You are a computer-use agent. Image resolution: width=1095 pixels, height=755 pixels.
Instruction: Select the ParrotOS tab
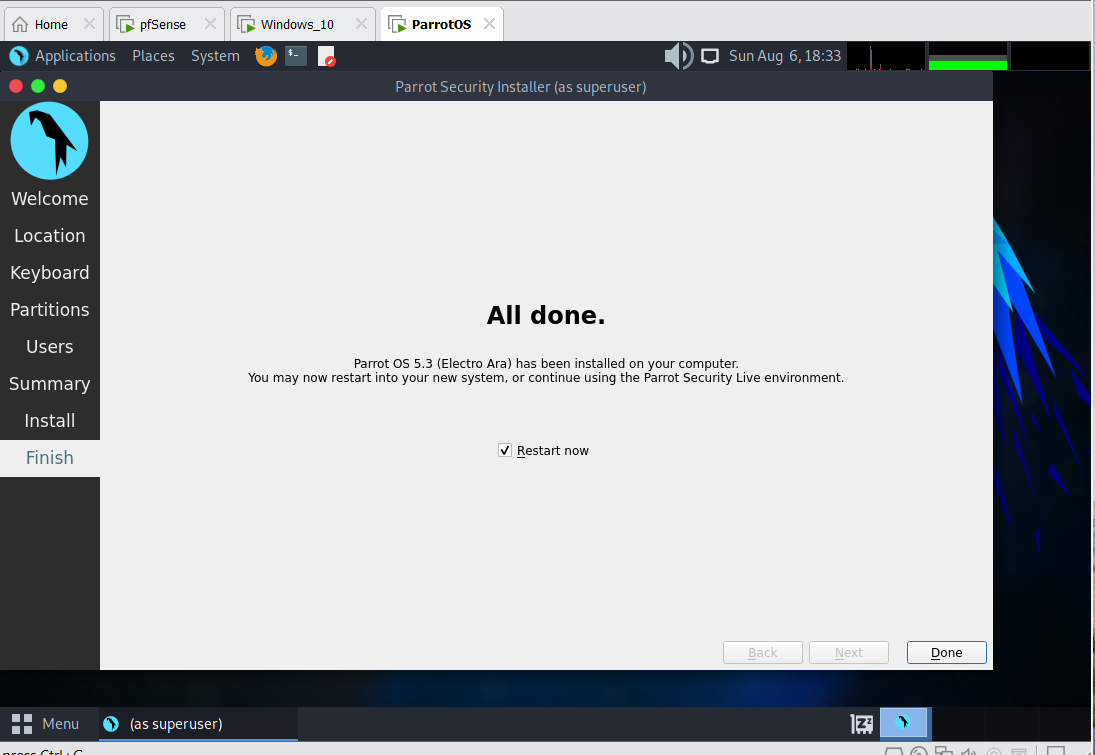[x=441, y=24]
